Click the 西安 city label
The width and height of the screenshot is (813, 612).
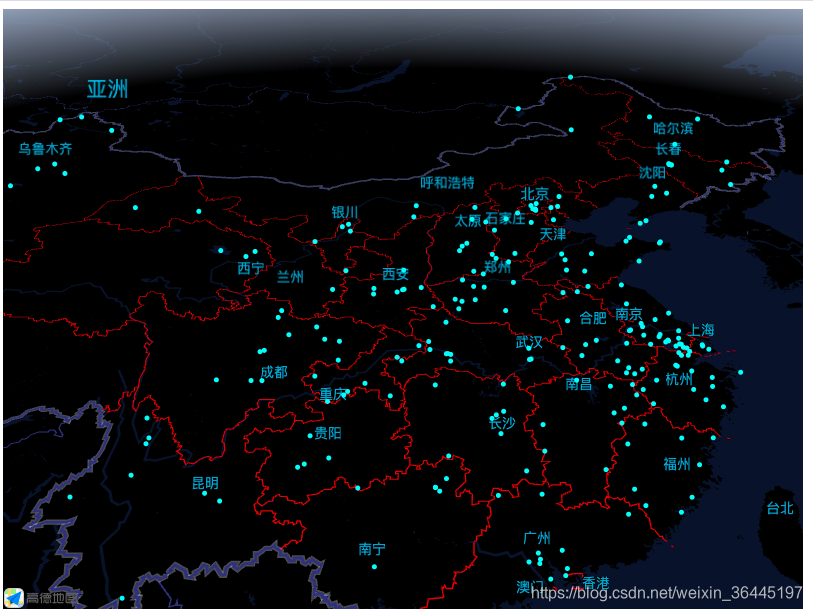396,274
